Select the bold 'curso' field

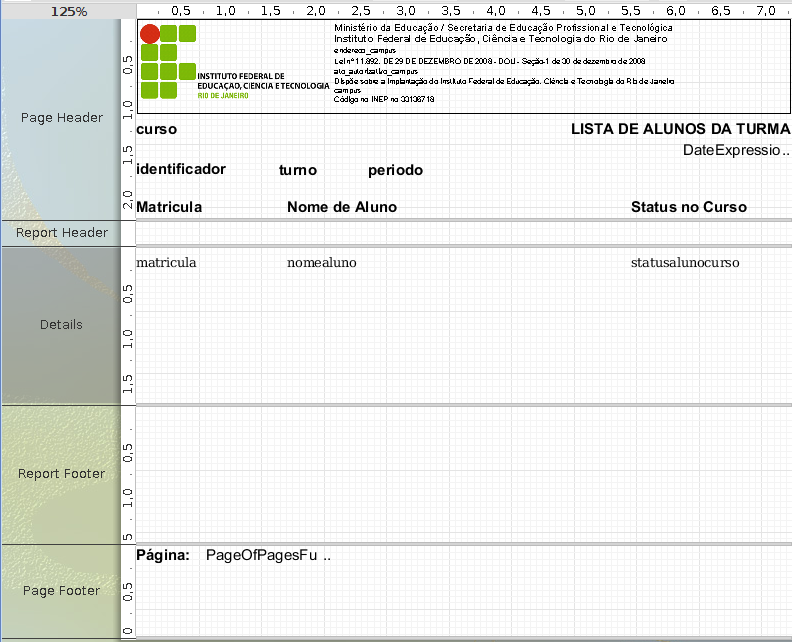[157, 130]
